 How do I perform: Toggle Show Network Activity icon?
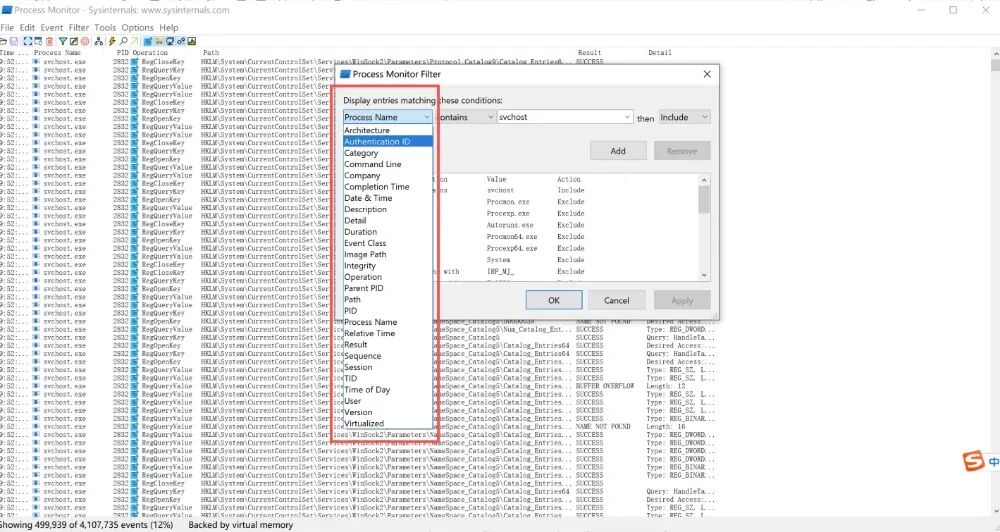coord(170,41)
